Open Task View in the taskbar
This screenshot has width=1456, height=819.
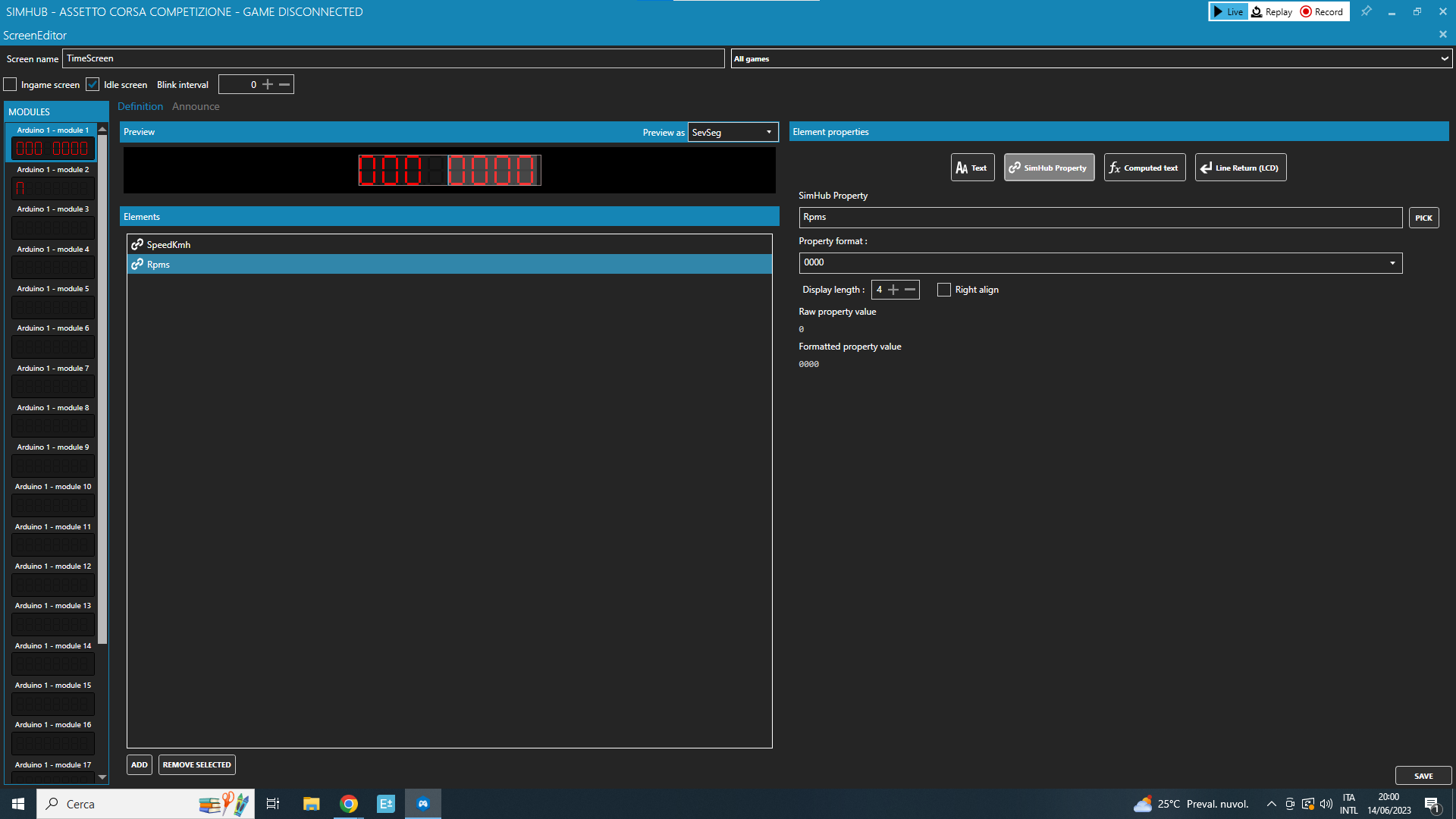tap(273, 804)
